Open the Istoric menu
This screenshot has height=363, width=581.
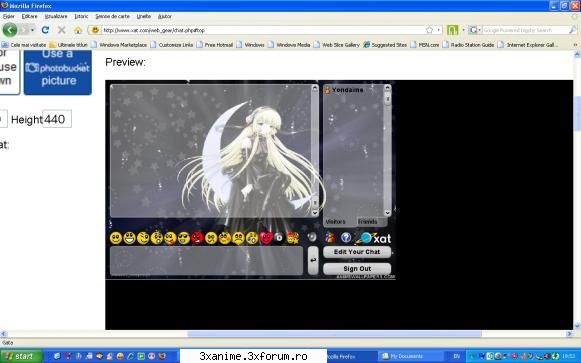tap(81, 16)
